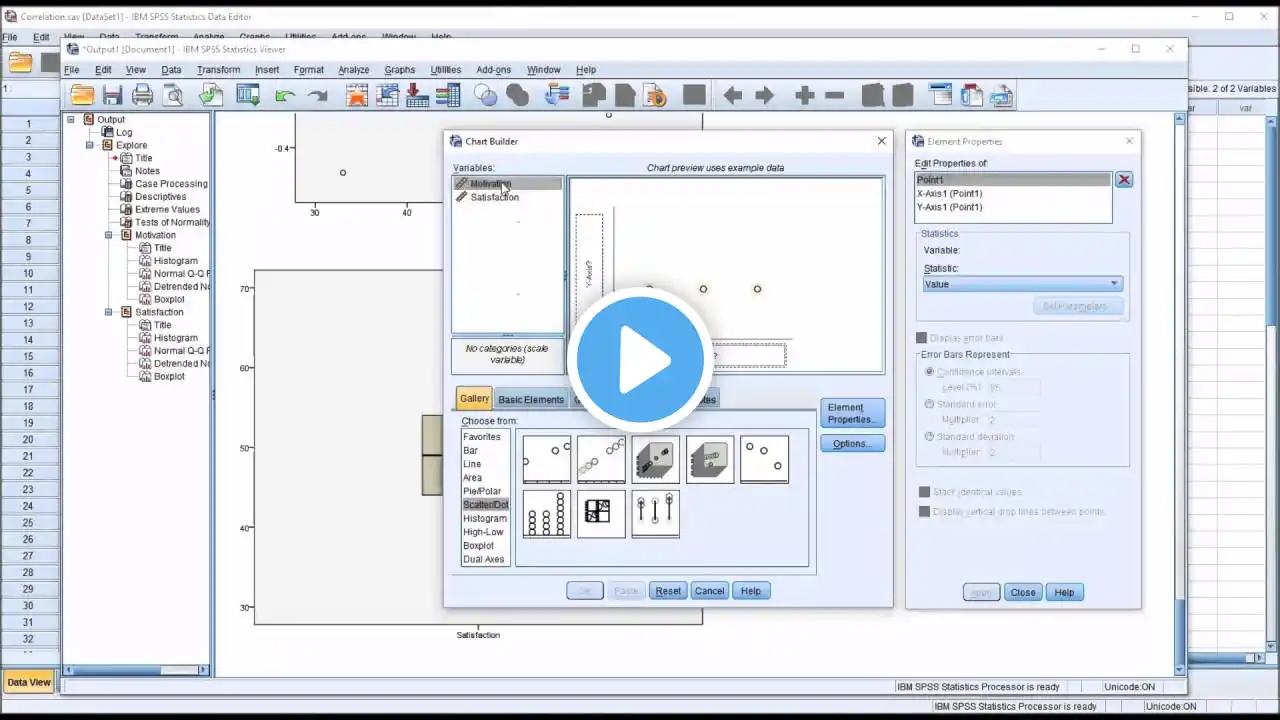
Task: Choose Boxplot from the gallery list
Action: tap(479, 546)
